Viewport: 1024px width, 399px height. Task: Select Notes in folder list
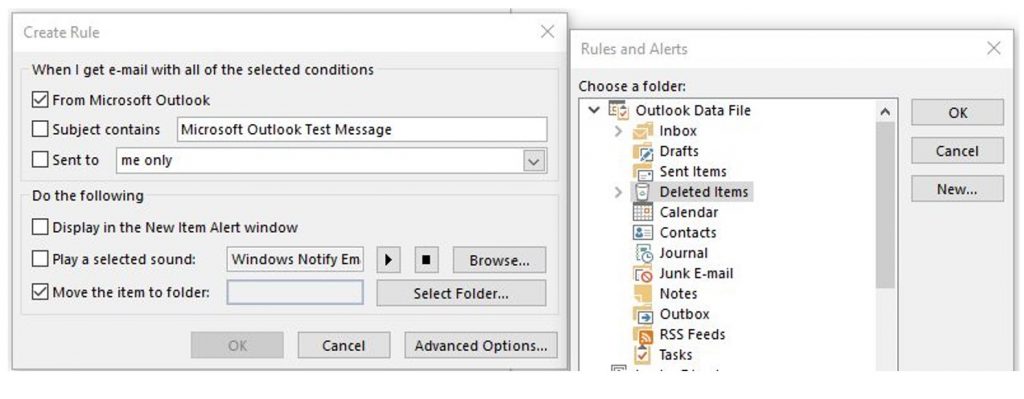pos(678,293)
